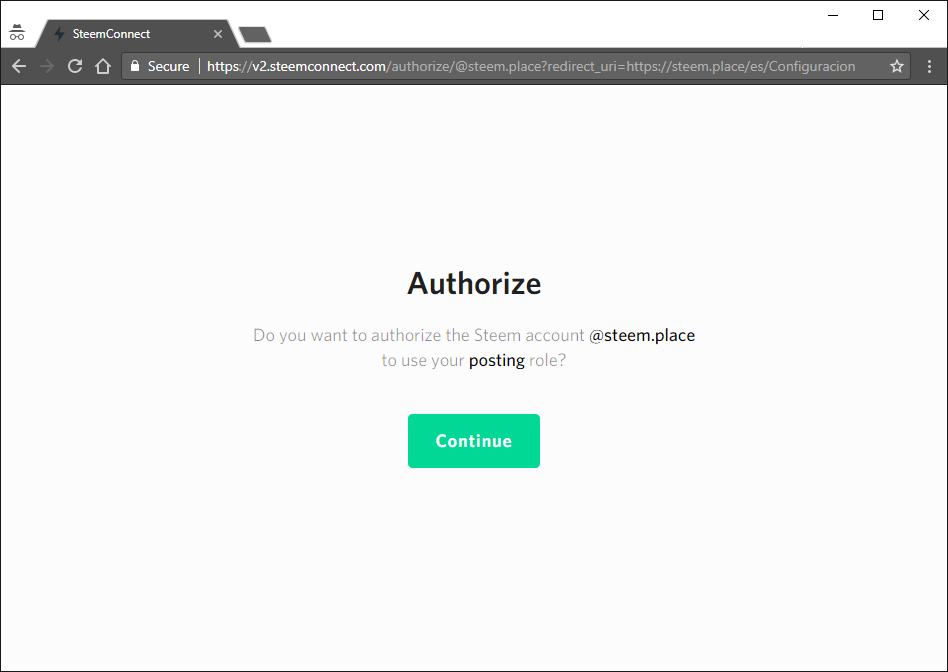Bookmark this page with the star icon

[897, 66]
